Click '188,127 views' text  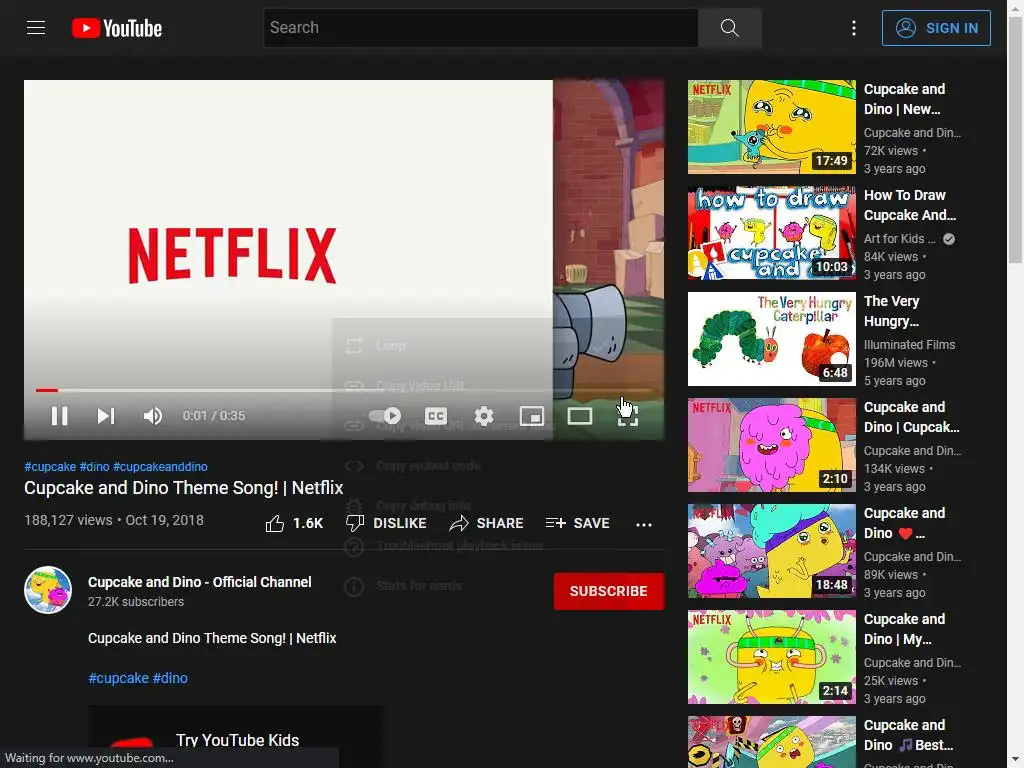[68, 520]
